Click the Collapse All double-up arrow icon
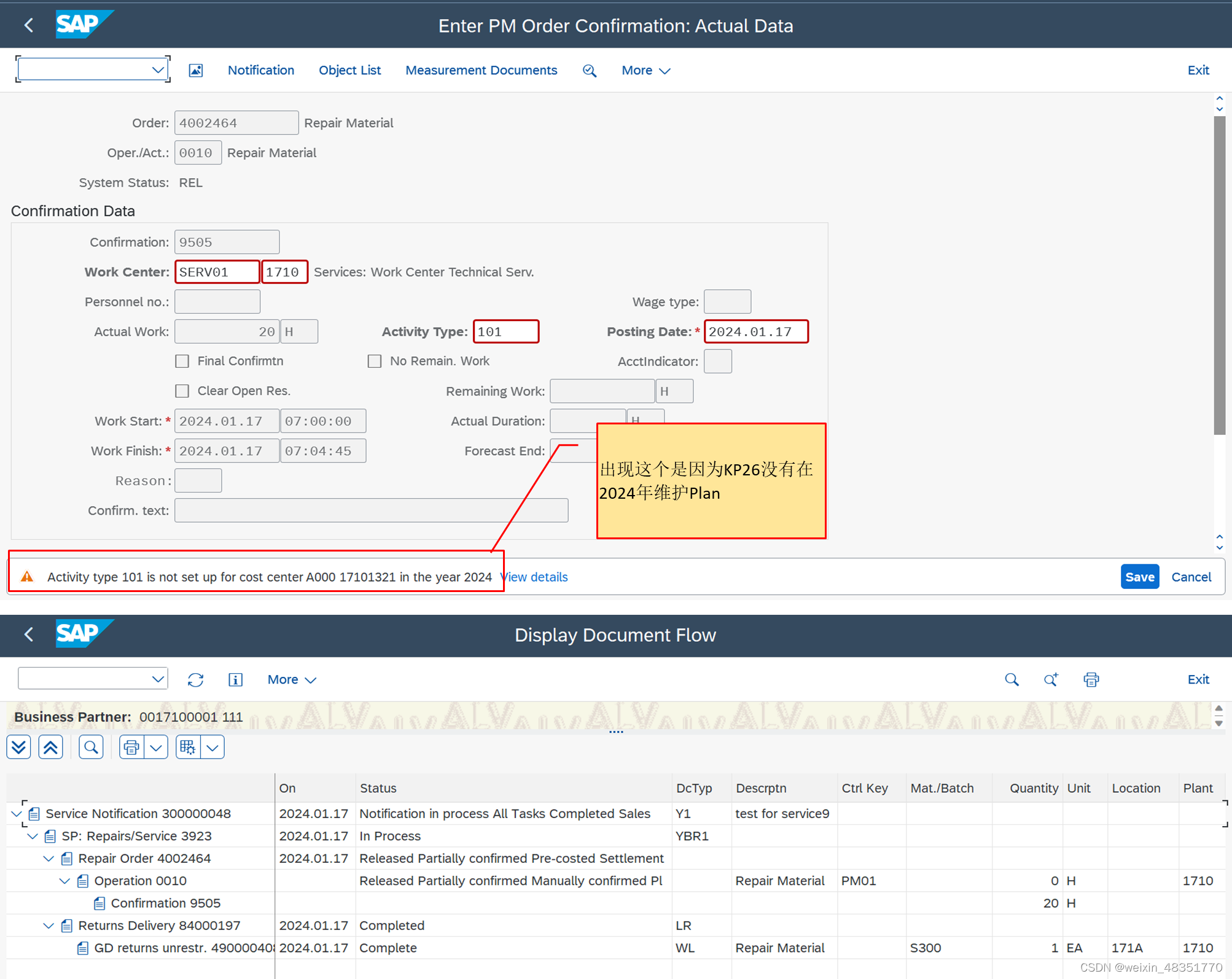1232x979 pixels. [50, 747]
